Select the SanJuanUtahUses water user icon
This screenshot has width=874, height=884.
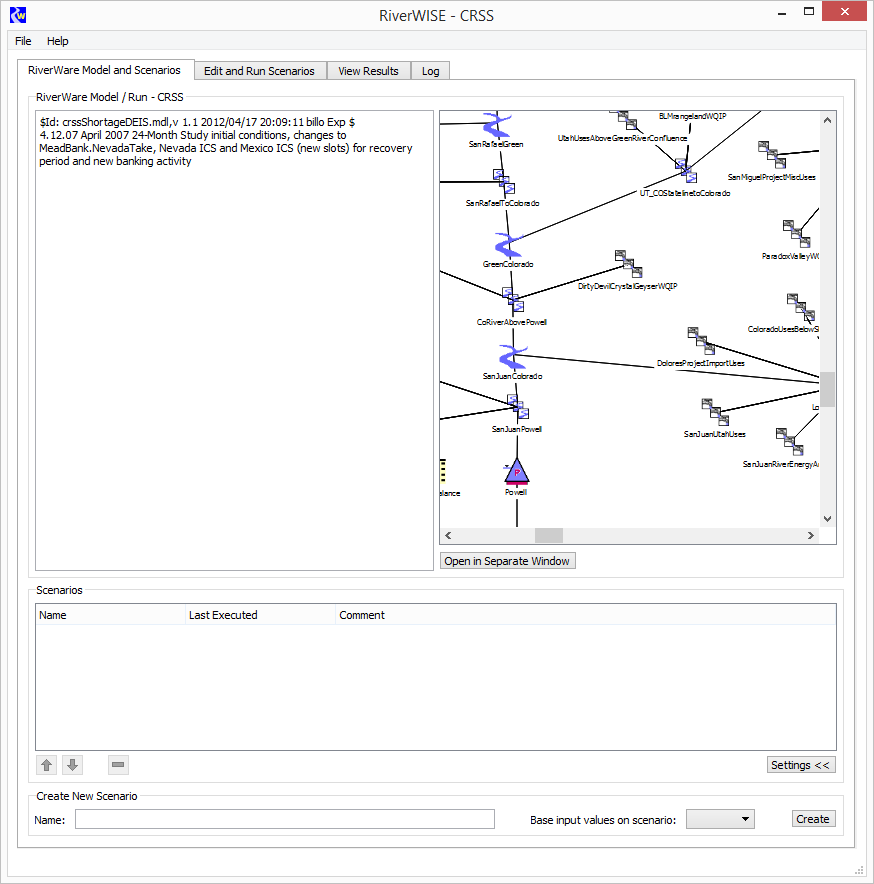[x=716, y=412]
